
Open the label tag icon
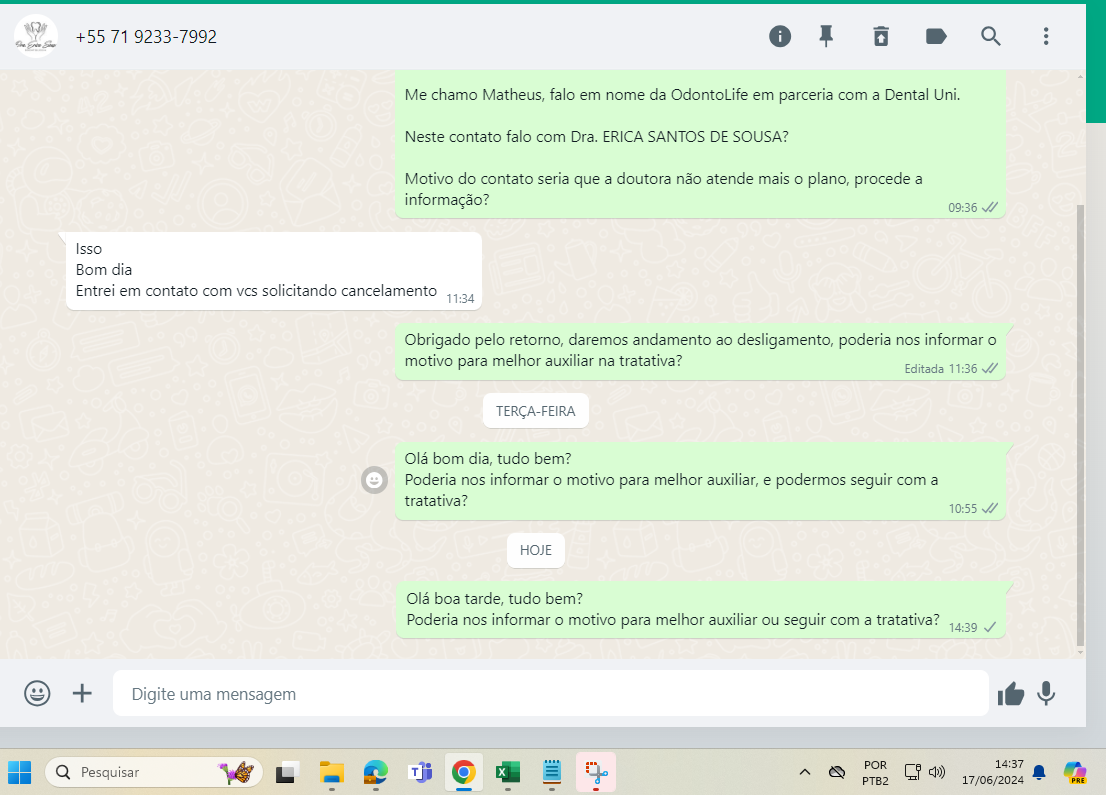[x=936, y=36]
